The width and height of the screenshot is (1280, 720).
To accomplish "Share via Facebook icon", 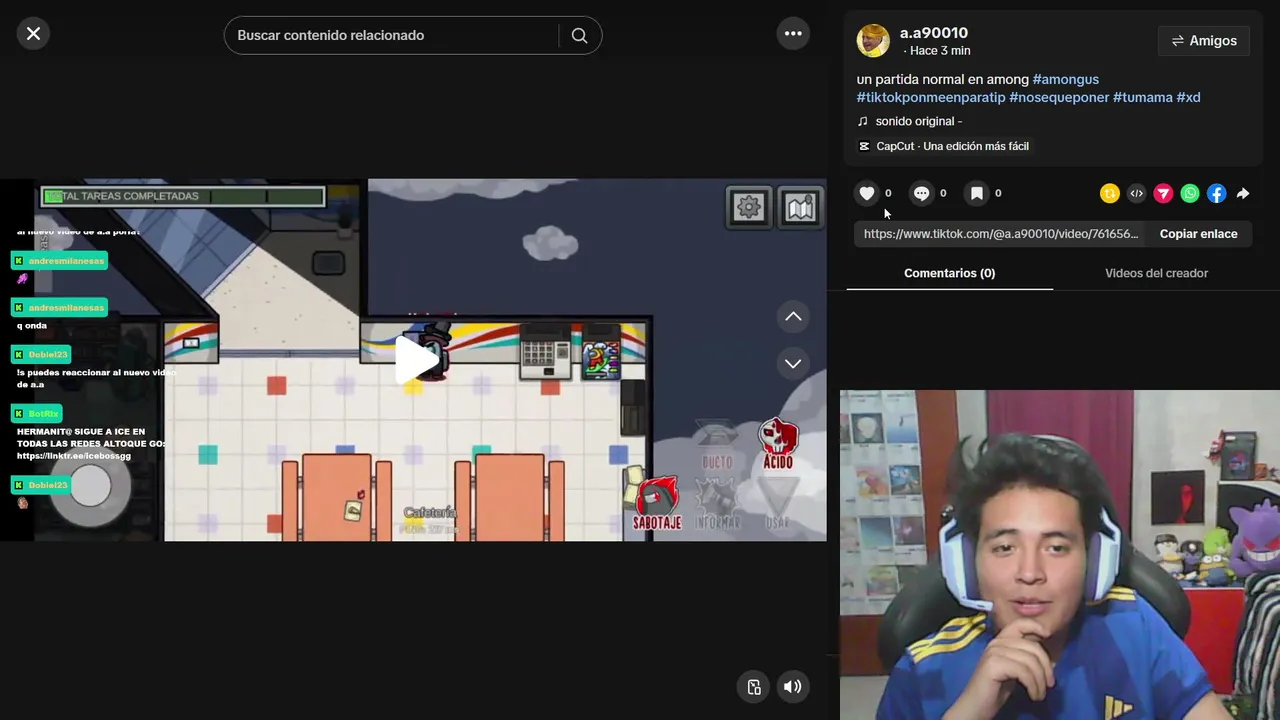I will [x=1216, y=194].
